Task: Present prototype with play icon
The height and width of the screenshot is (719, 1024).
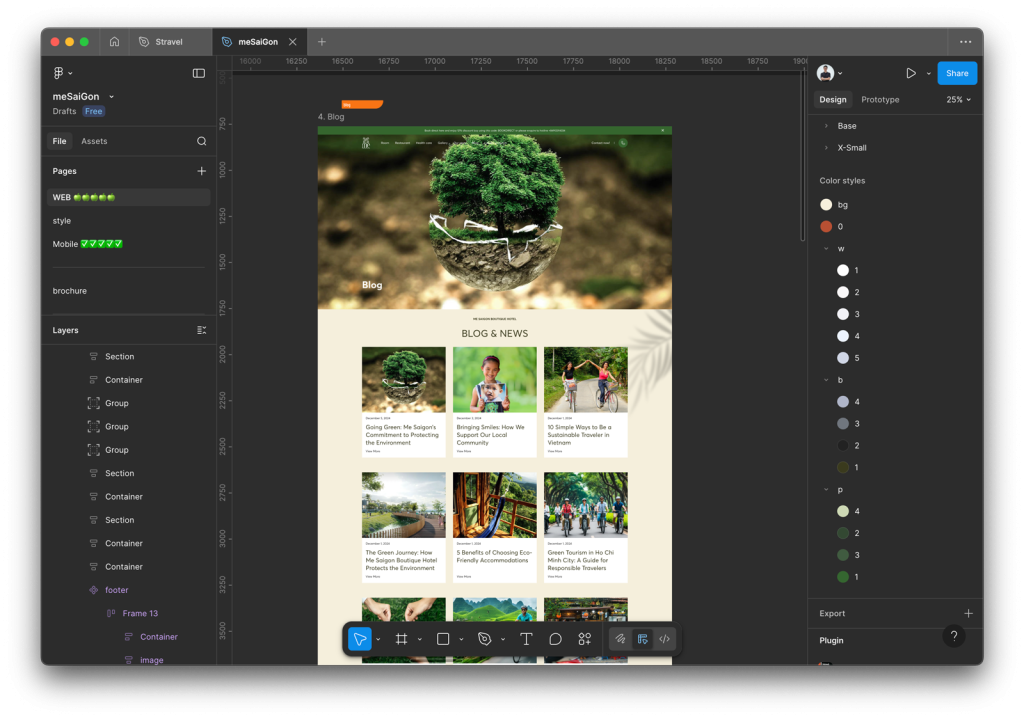Action: pos(910,73)
